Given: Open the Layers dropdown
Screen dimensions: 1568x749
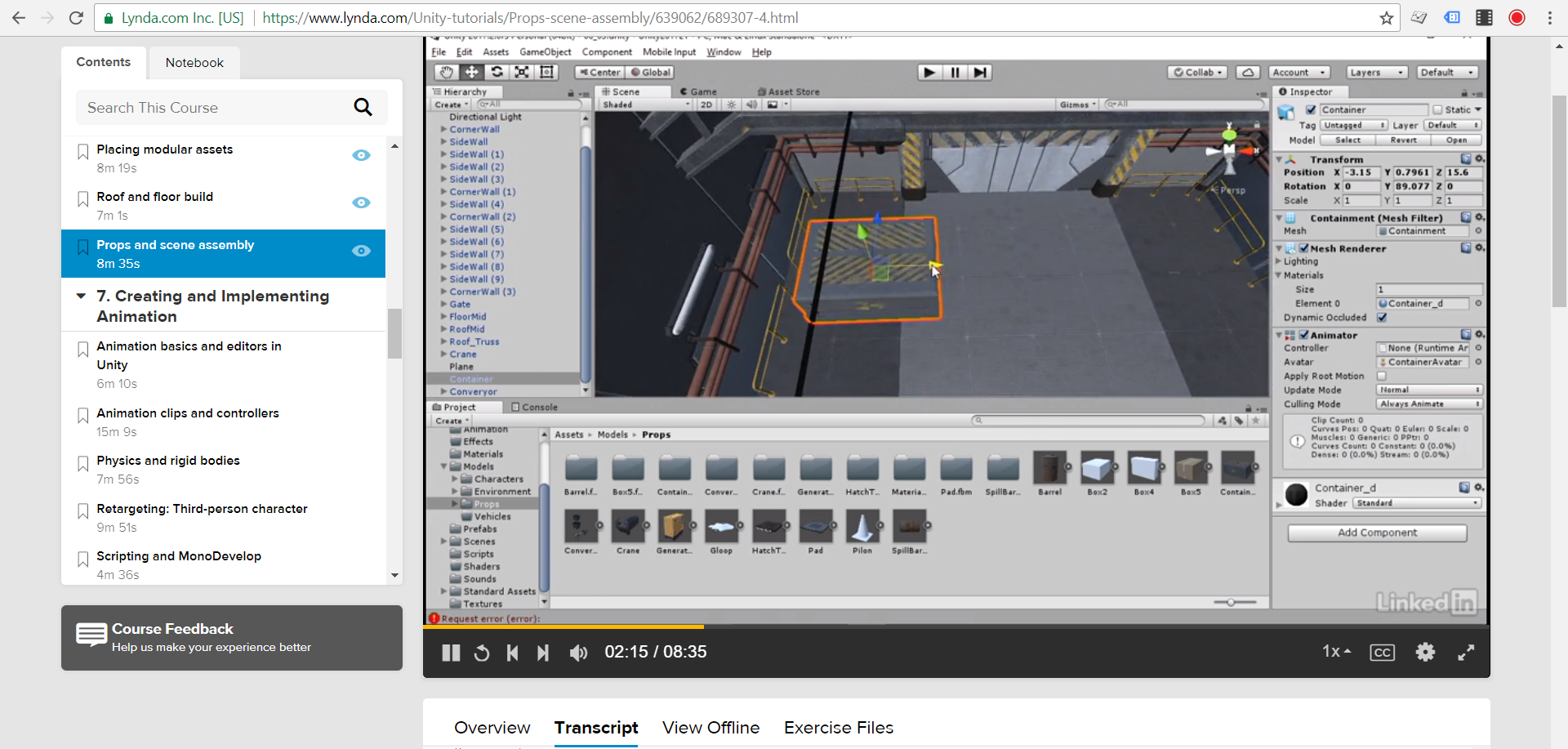Looking at the screenshot, I should (1376, 73).
